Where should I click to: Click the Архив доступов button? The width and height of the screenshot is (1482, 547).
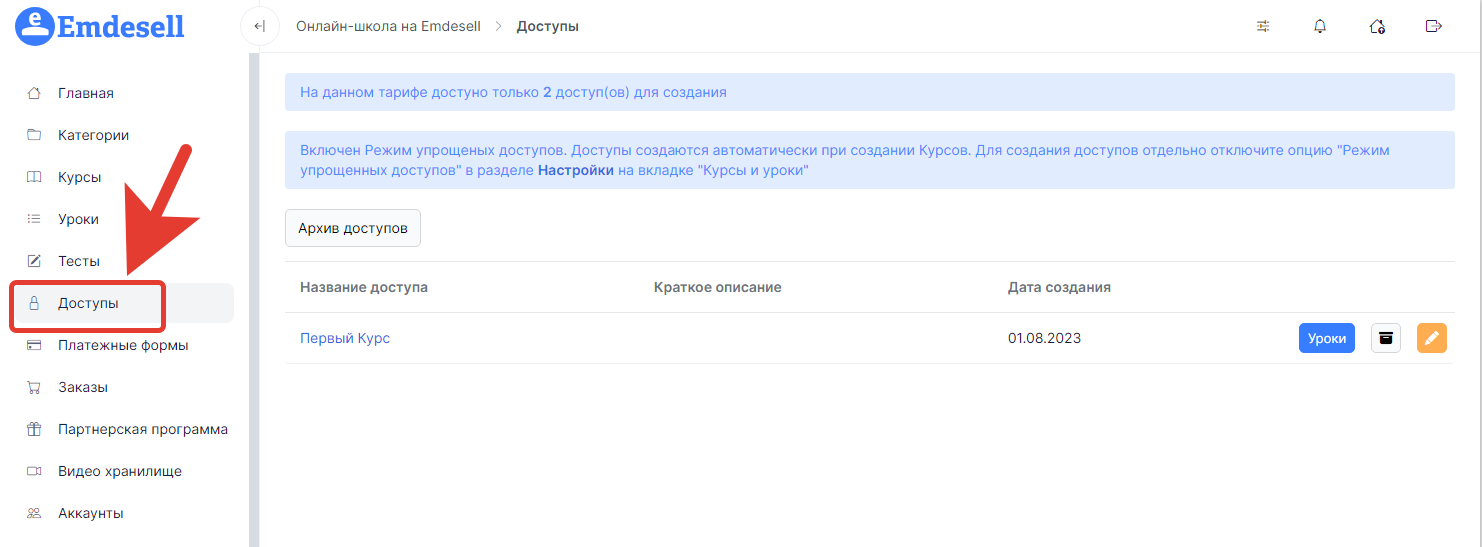[x=353, y=228]
